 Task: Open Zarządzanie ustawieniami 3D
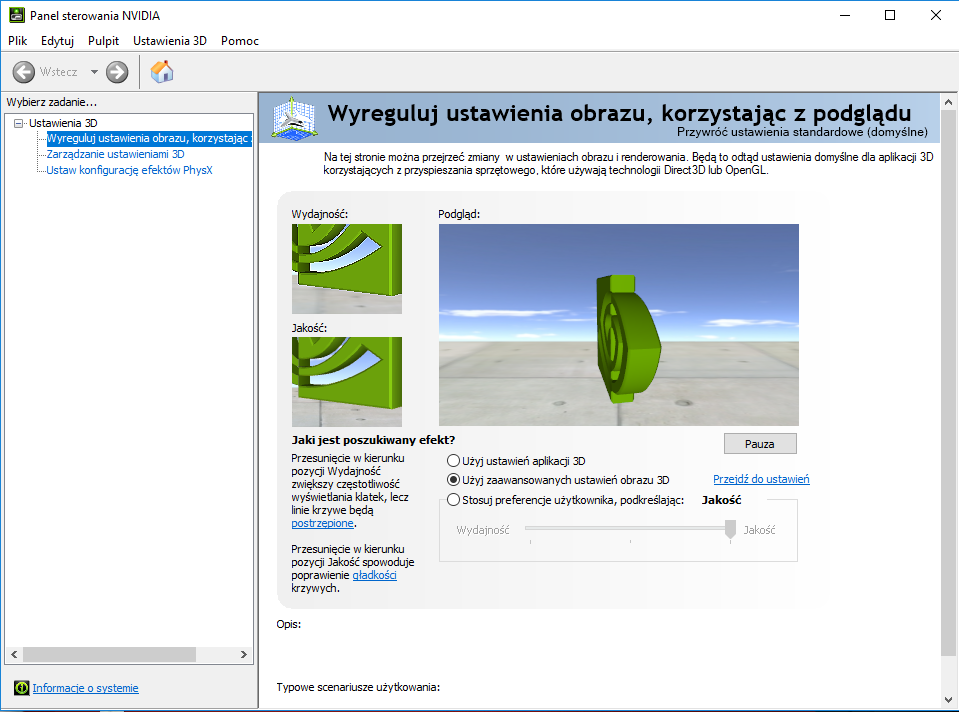click(116, 154)
